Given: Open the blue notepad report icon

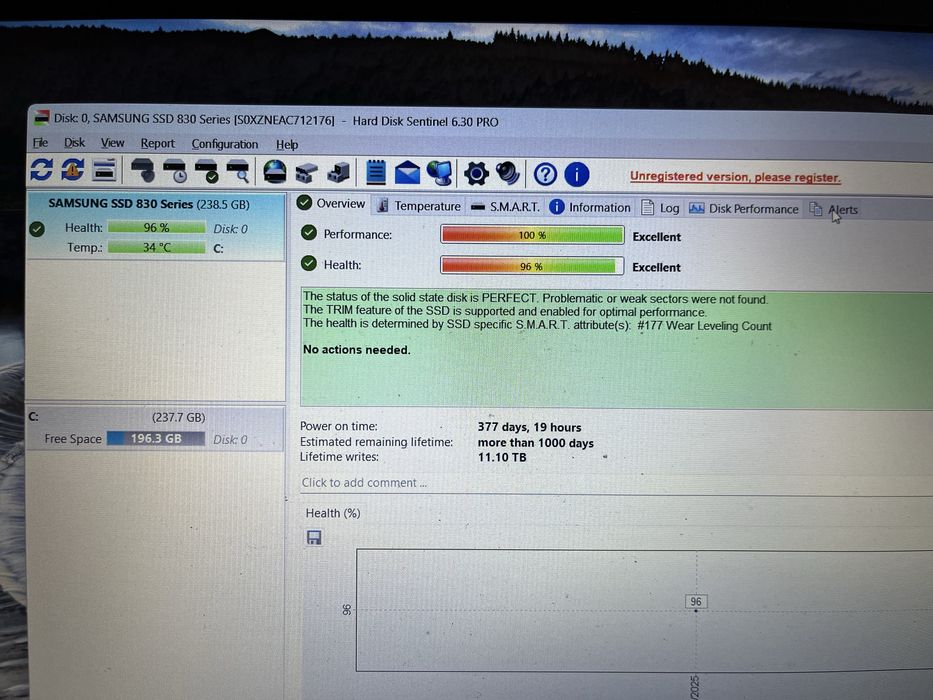Looking at the screenshot, I should point(376,173).
